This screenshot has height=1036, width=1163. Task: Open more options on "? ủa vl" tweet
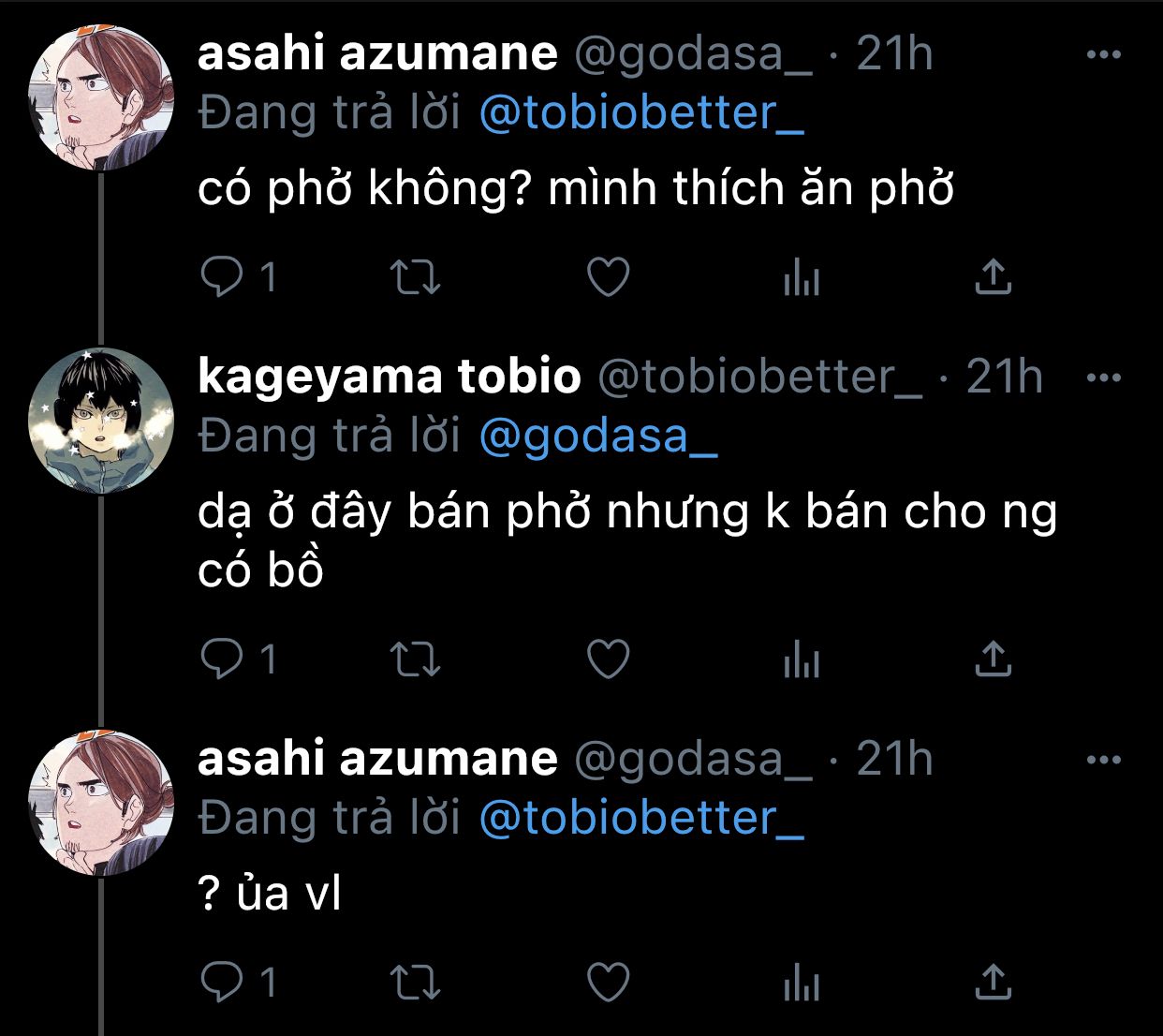[x=1104, y=760]
